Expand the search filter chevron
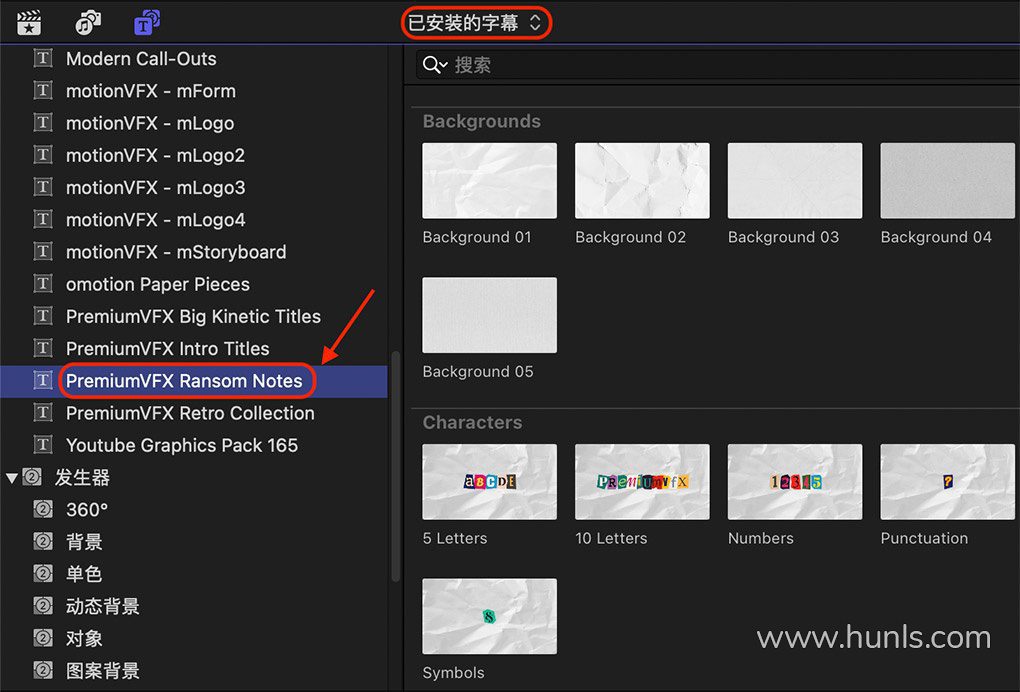 tap(444, 66)
